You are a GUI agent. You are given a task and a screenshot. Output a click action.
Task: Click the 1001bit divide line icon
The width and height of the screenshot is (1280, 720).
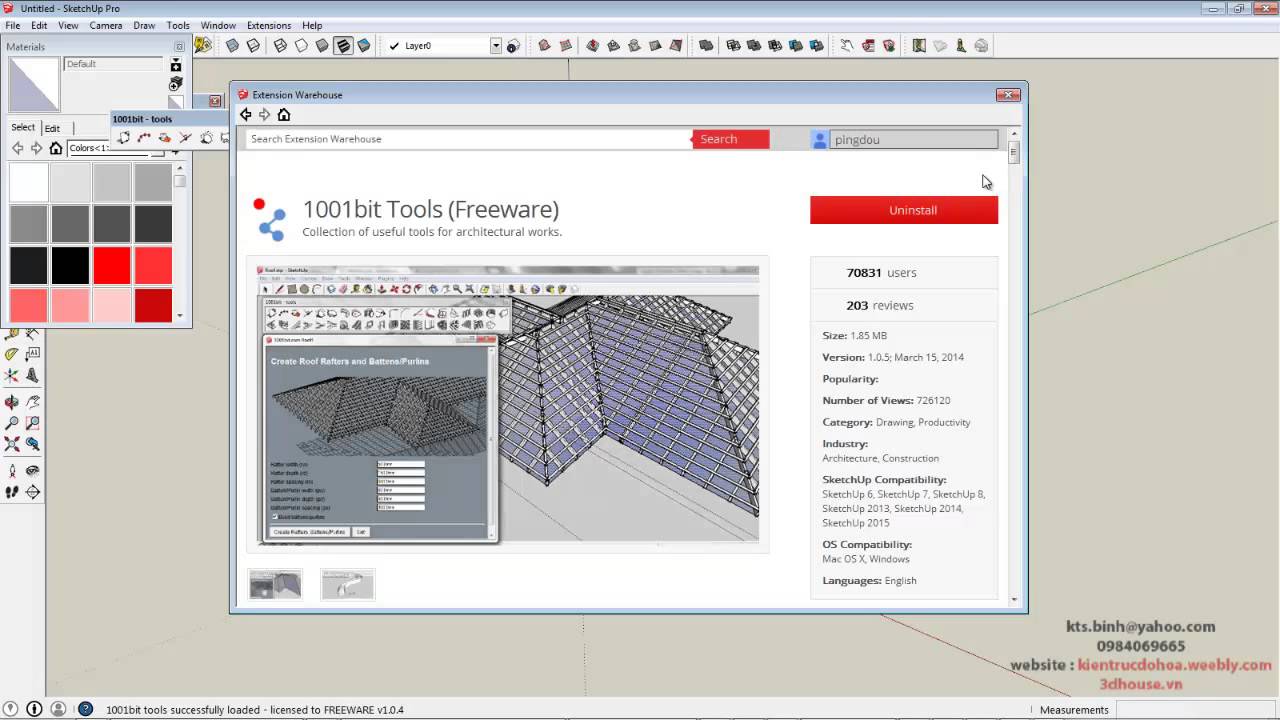(144, 138)
